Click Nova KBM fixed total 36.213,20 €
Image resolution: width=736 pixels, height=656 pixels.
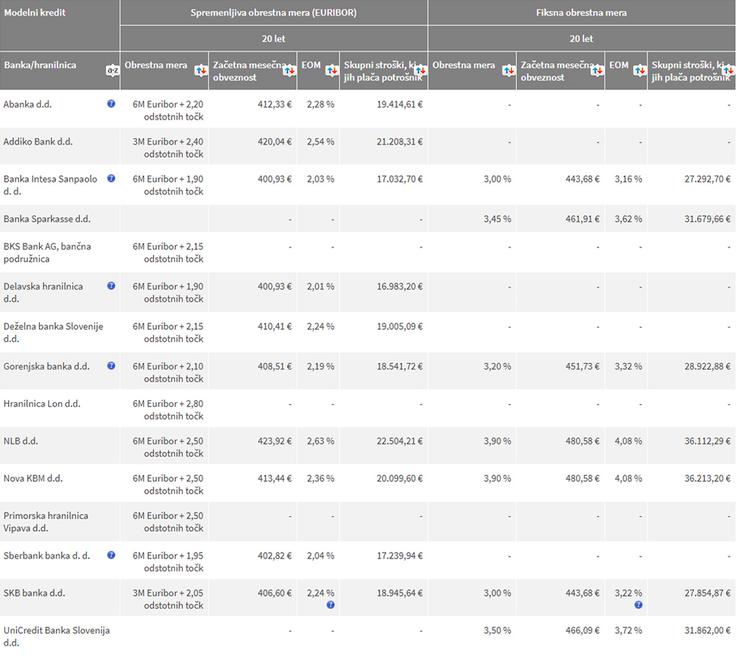(707, 478)
